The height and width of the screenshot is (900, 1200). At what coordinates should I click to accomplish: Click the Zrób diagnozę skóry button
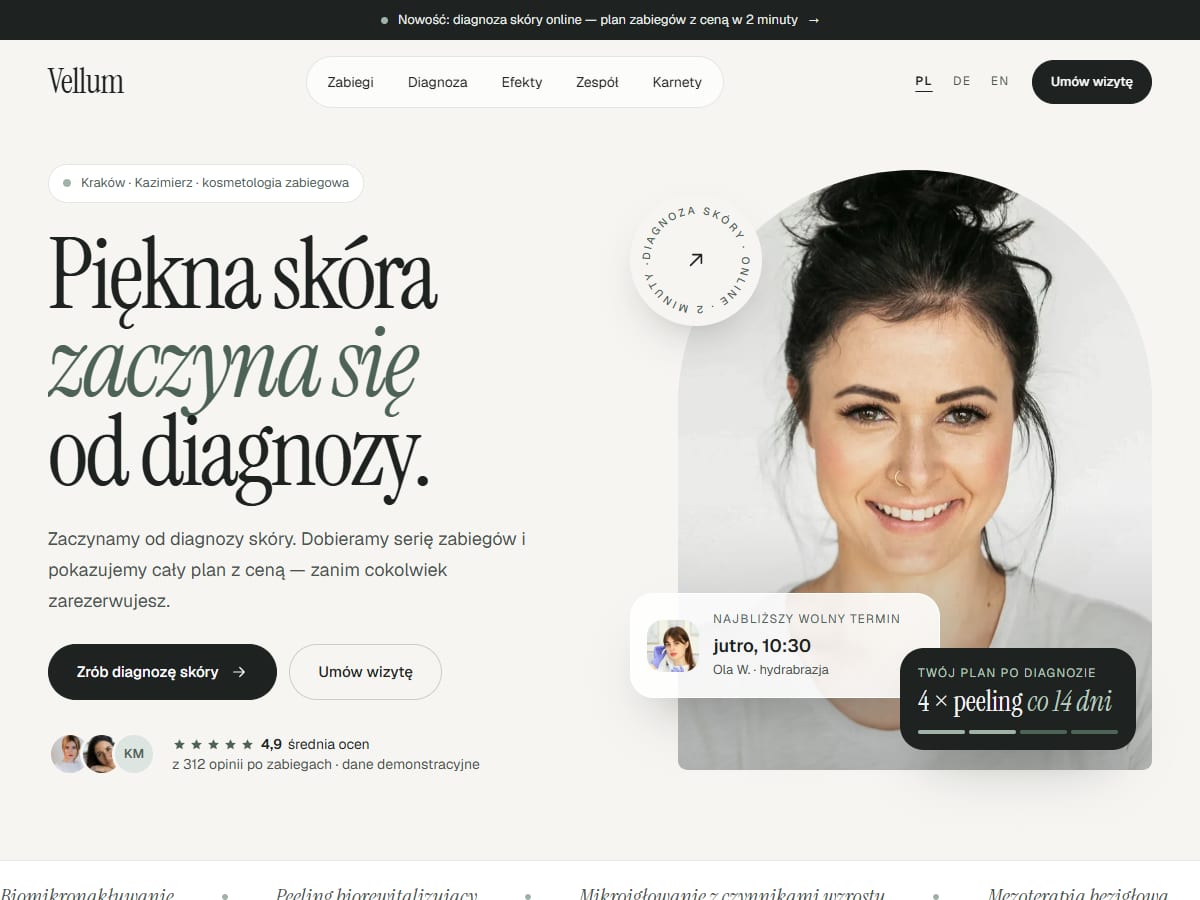point(162,672)
